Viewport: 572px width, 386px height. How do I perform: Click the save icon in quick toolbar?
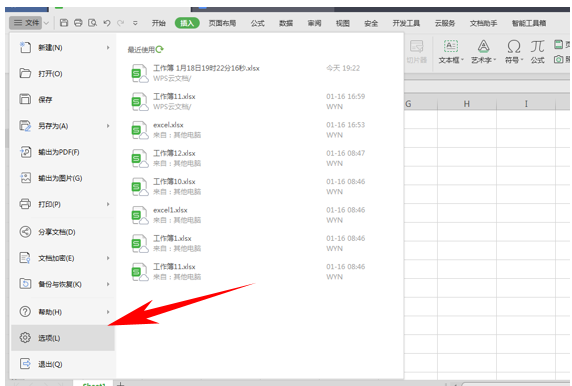[x=64, y=23]
